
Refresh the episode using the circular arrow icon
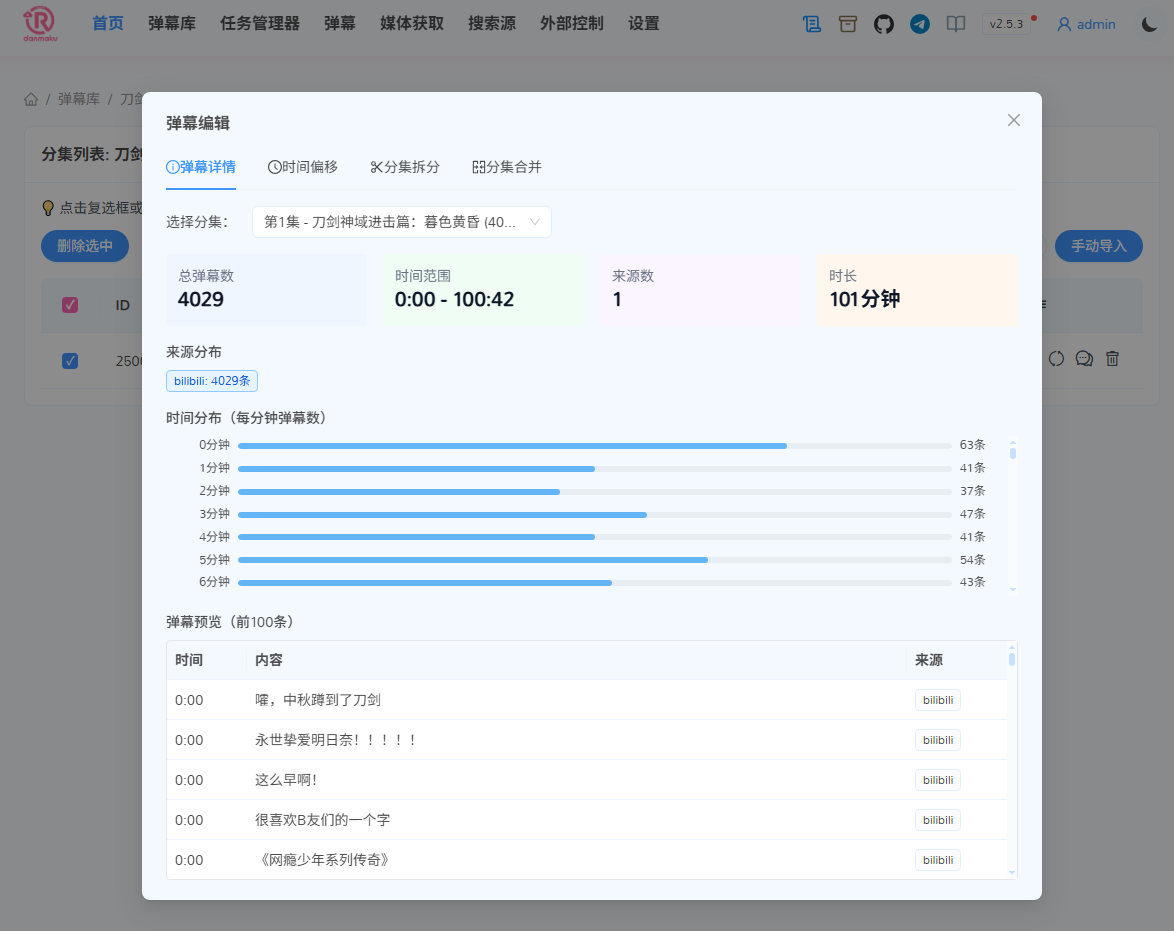click(1056, 358)
